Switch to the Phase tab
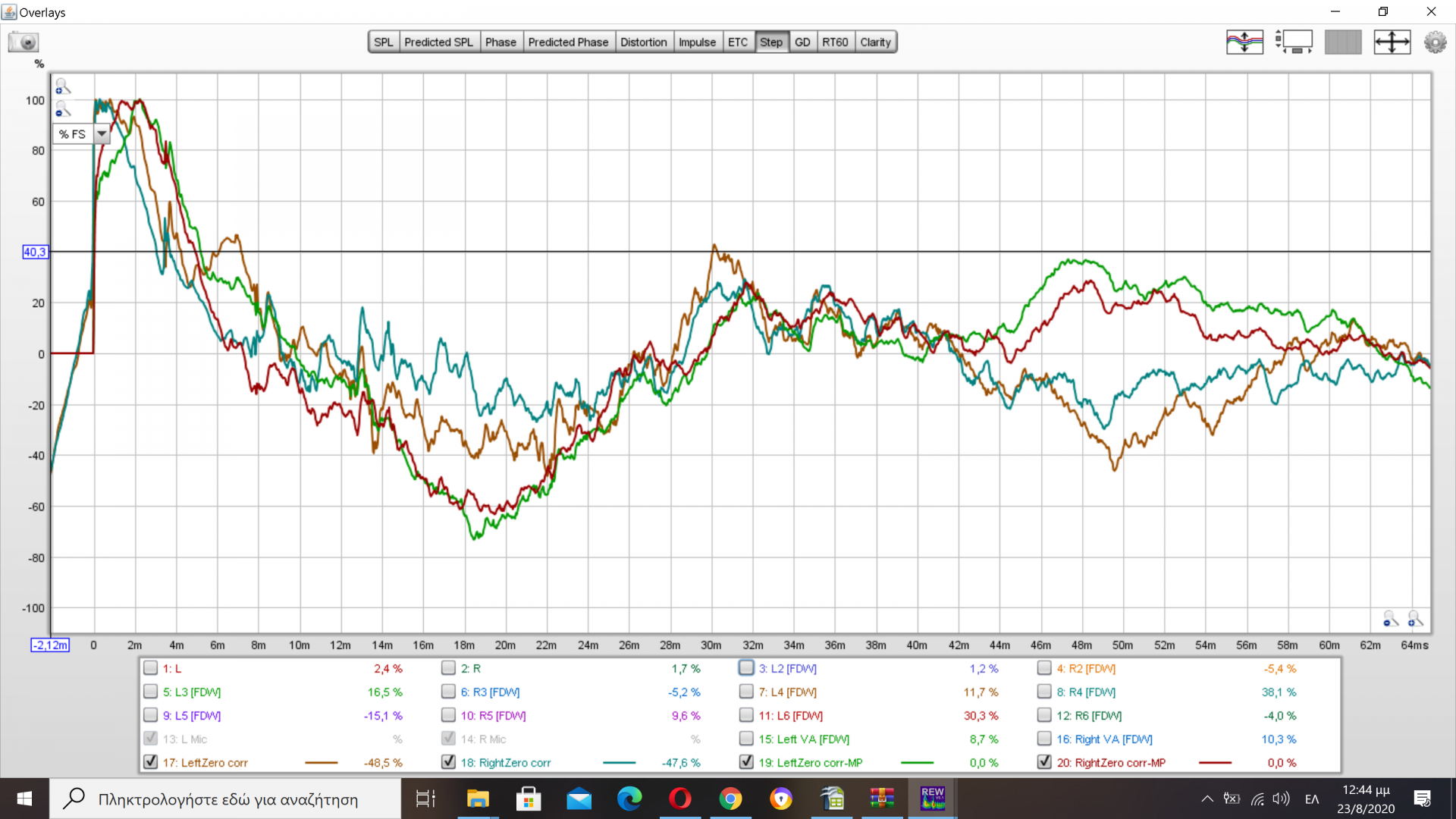Screen dimensions: 1456x819 click(500, 42)
